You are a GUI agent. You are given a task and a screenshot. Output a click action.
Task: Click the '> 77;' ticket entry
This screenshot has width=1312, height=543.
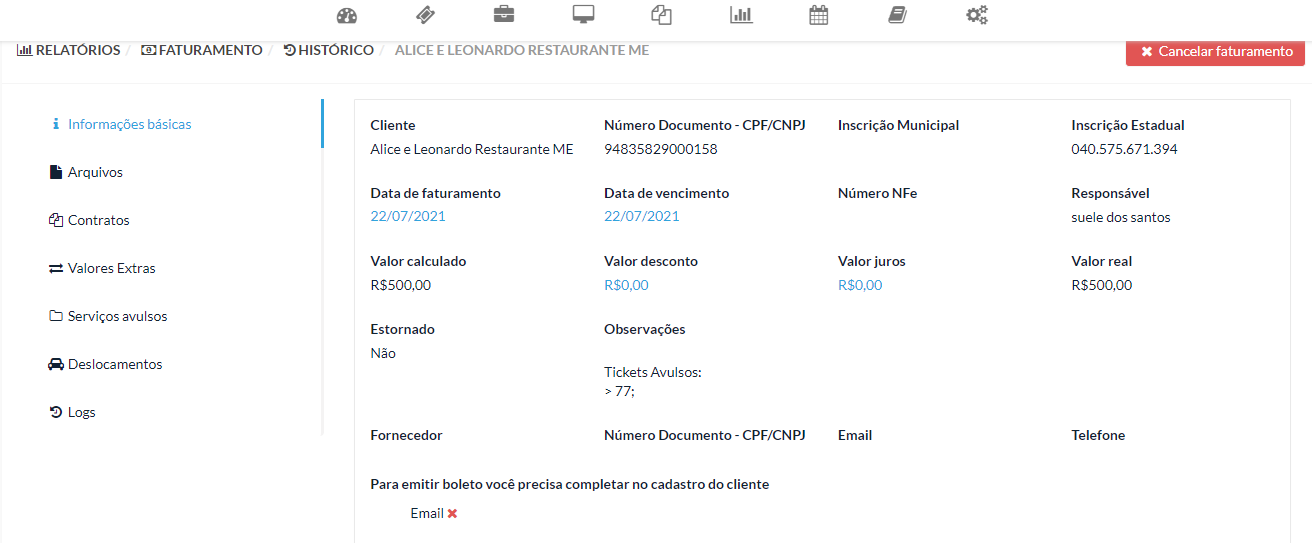click(620, 391)
